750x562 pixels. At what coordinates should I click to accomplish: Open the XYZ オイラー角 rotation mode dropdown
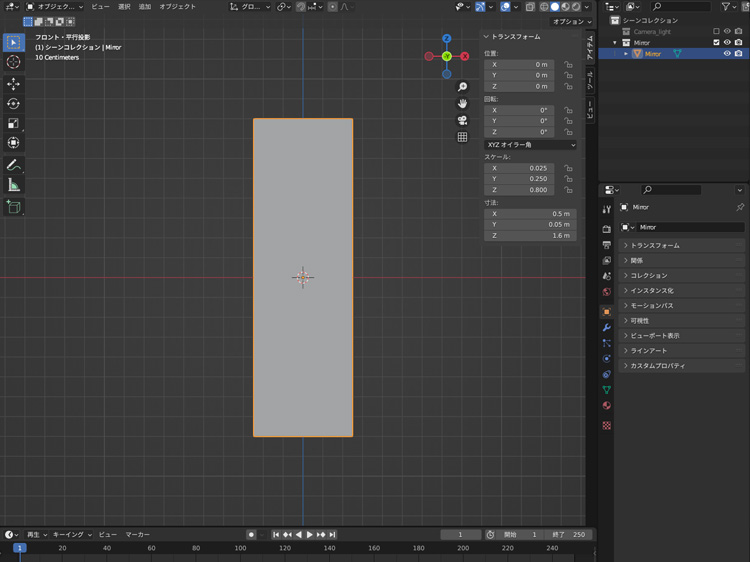pos(530,145)
